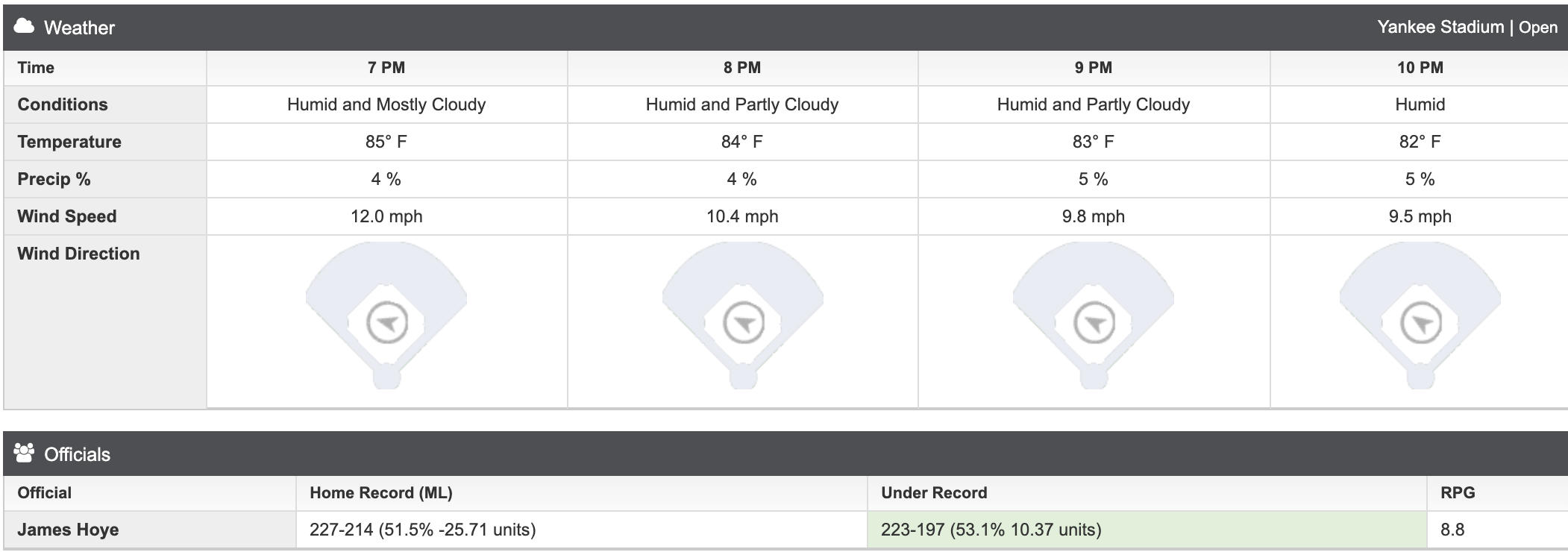Click the Officials section header title
This screenshot has width=1568, height=552.
pyautogui.click(x=77, y=454)
